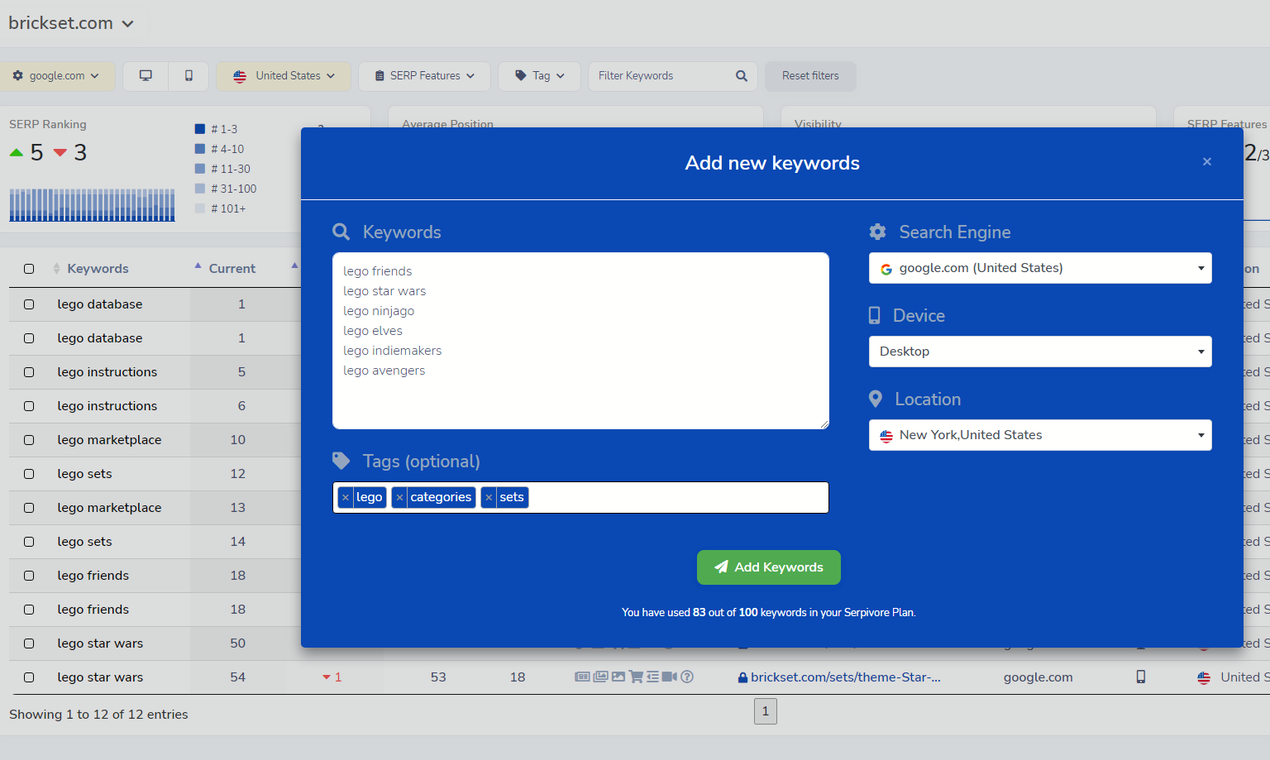Click the gear icon beside Search Engine heading
The width and height of the screenshot is (1270, 760).
pyautogui.click(x=877, y=232)
